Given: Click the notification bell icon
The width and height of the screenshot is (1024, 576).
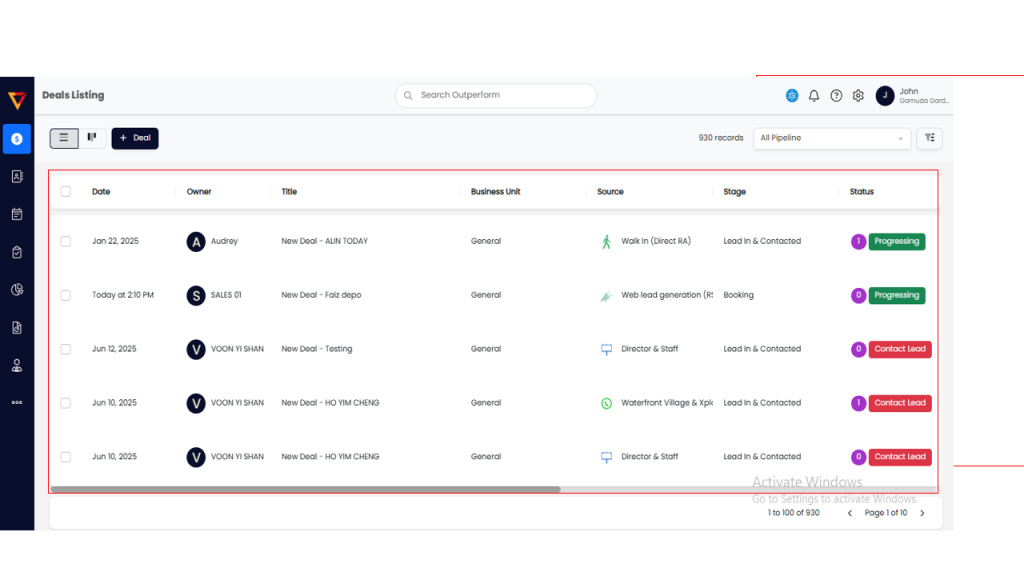Looking at the screenshot, I should (814, 96).
